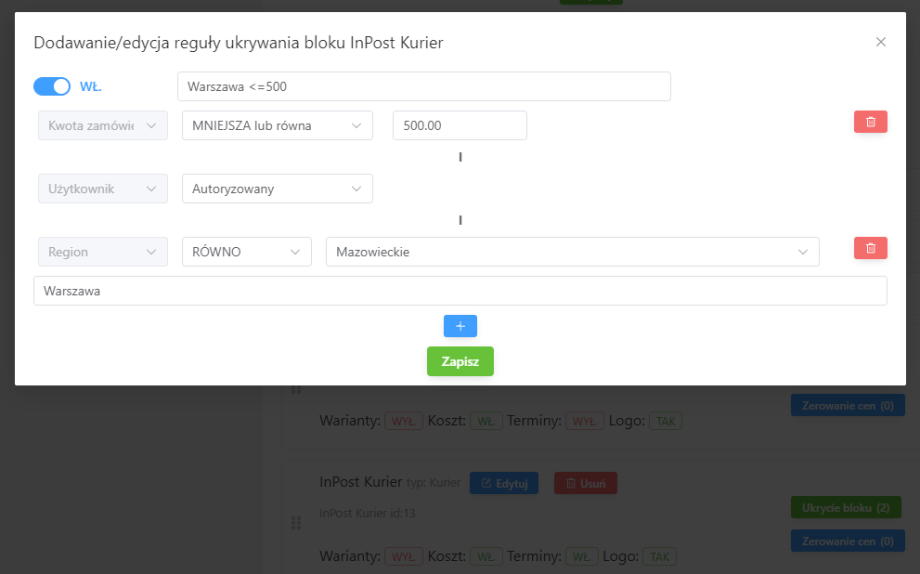Save the rule with Zapisz
Image resolution: width=920 pixels, height=574 pixels.
(460, 361)
